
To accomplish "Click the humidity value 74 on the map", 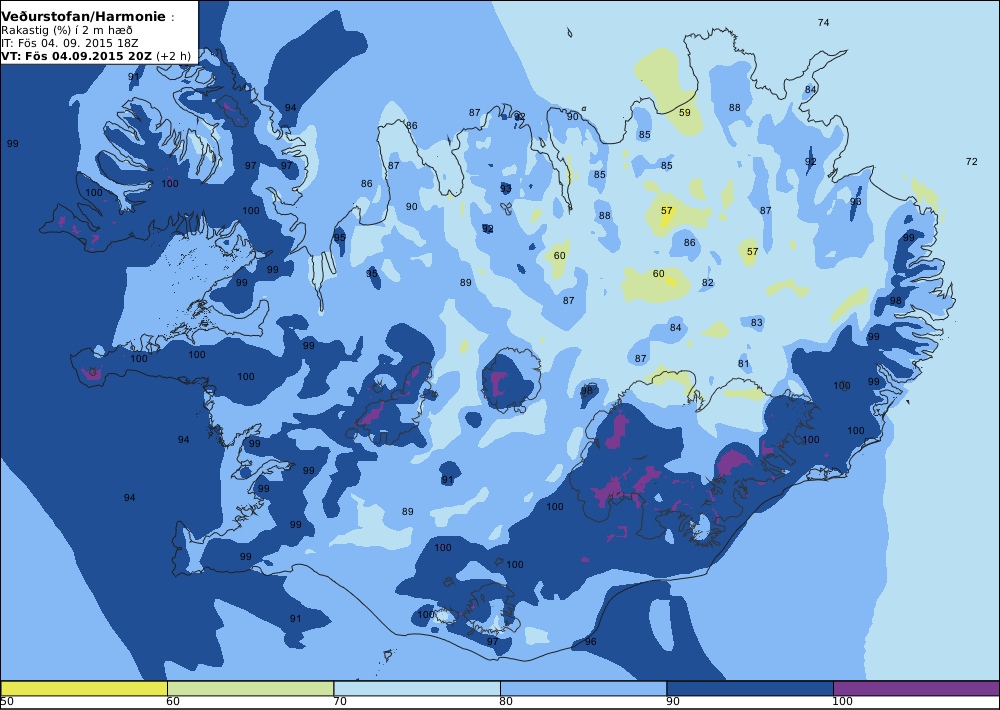I will 823,23.
